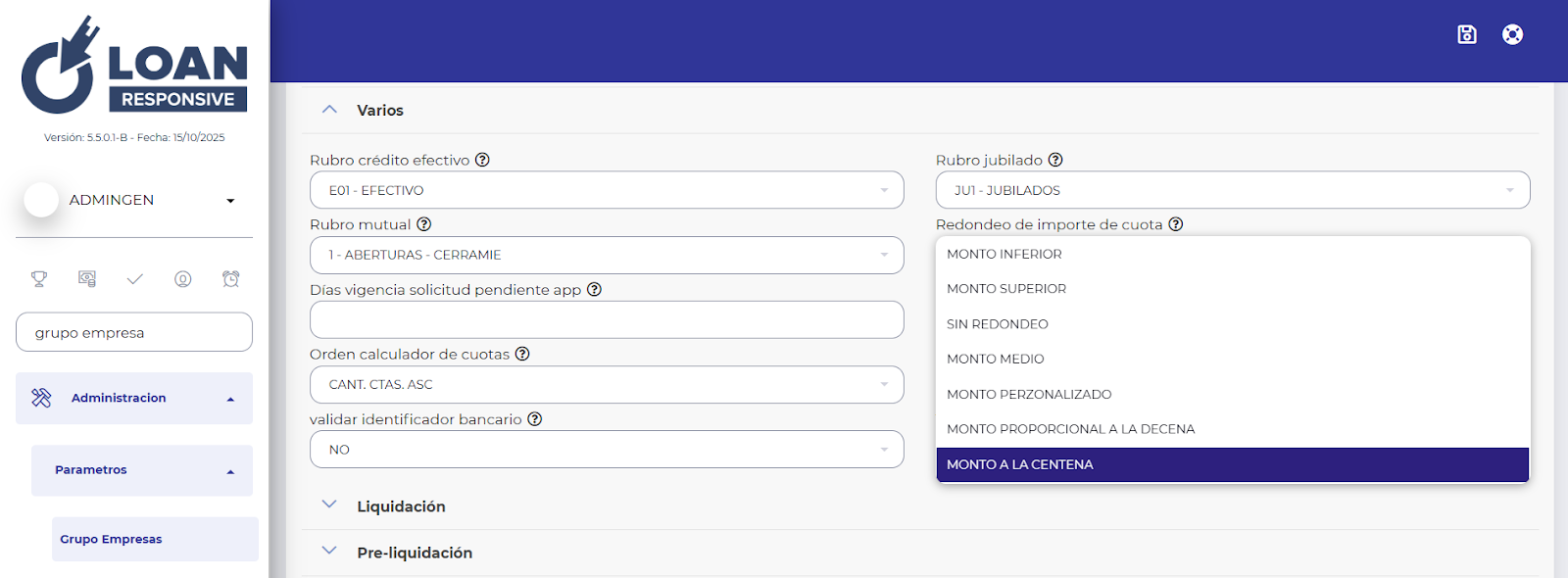Click the Días vigencia solicitud pendiente field
Image resolution: width=1568 pixels, height=578 pixels.
coord(607,319)
